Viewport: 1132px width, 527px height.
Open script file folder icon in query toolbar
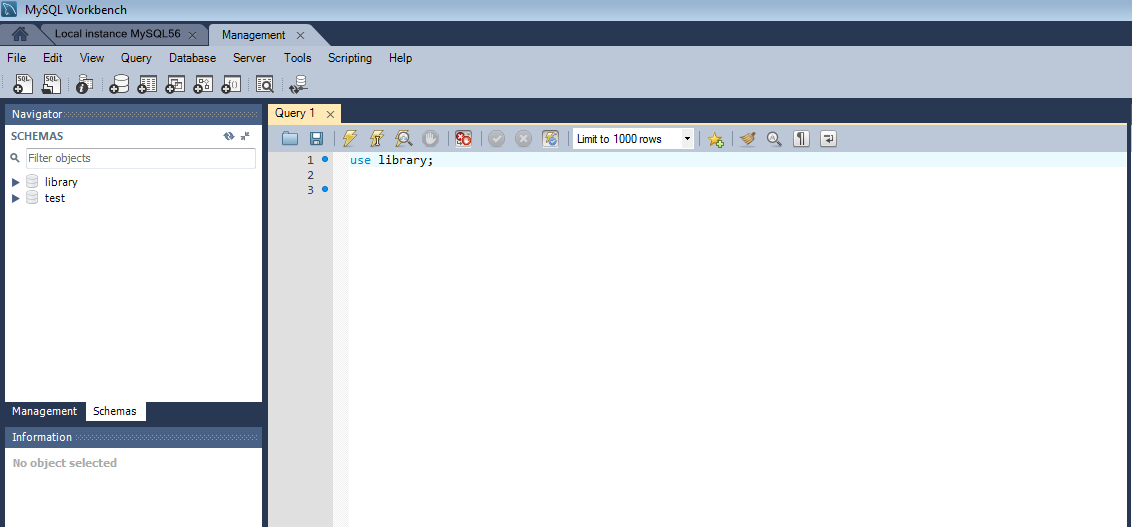tap(290, 139)
